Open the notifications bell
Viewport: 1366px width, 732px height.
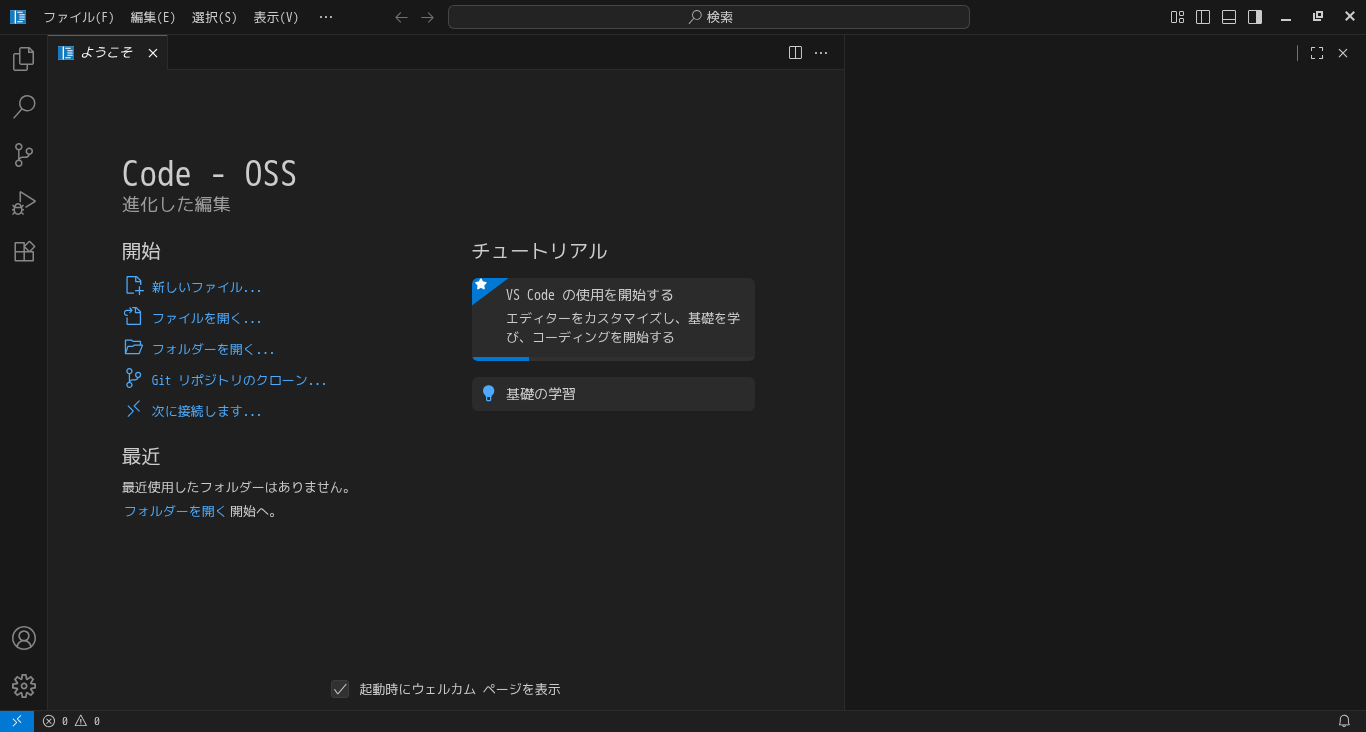1344,721
